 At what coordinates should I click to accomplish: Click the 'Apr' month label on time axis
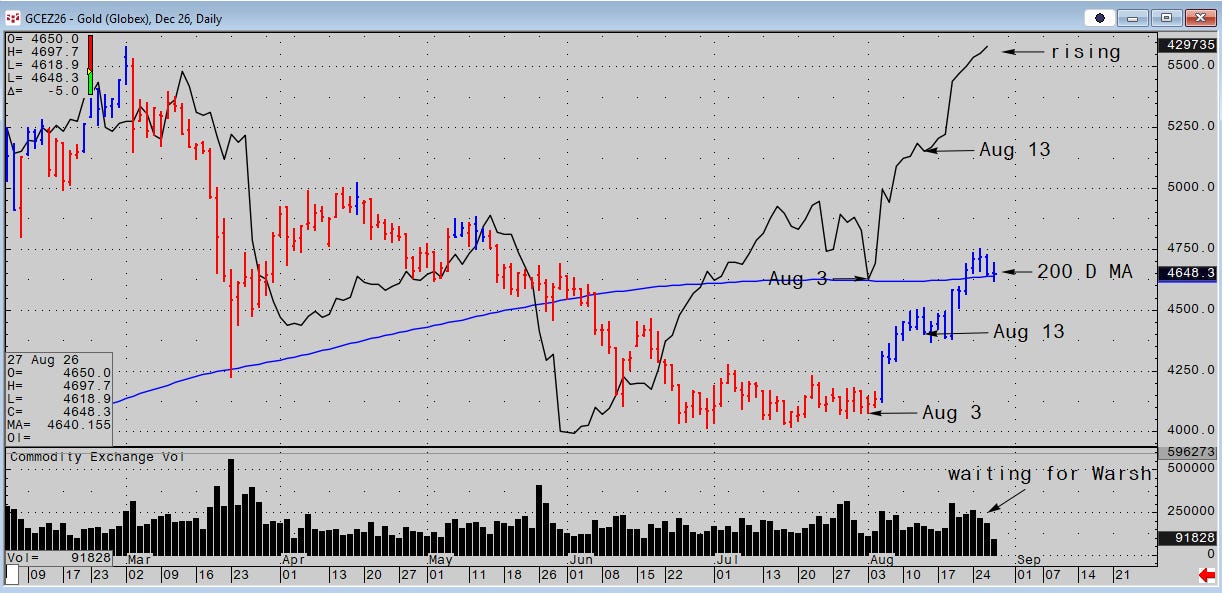(293, 558)
